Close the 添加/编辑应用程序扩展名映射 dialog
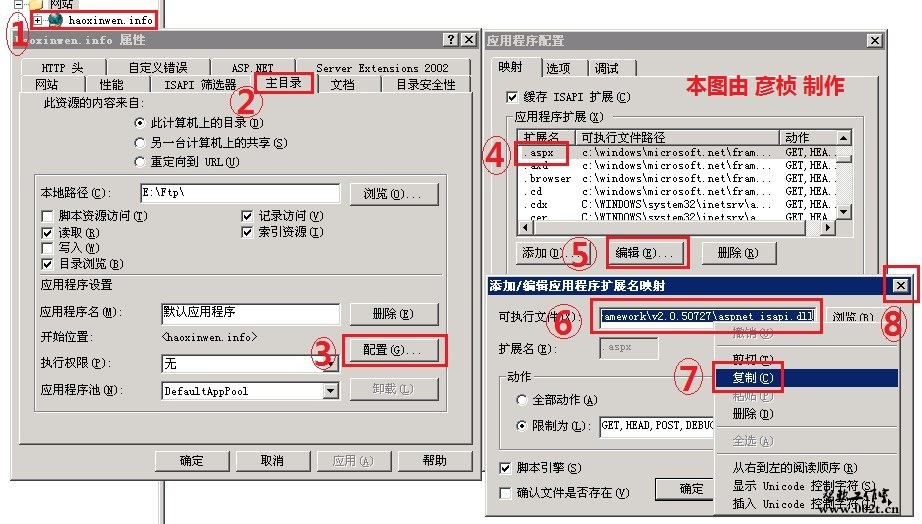Image resolution: width=922 pixels, height=524 pixels. click(900, 286)
